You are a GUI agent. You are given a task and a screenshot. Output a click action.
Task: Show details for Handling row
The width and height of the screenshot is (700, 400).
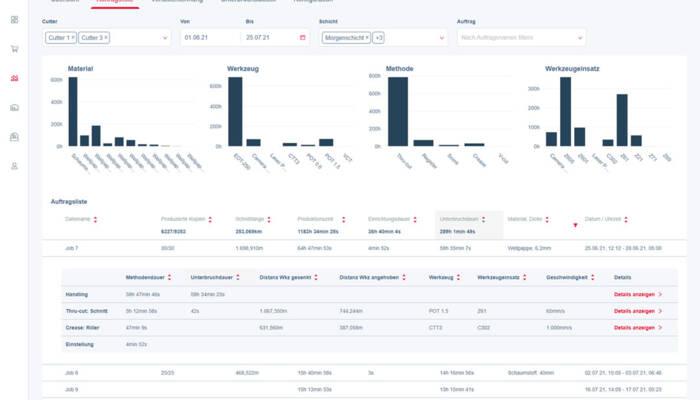pos(636,294)
